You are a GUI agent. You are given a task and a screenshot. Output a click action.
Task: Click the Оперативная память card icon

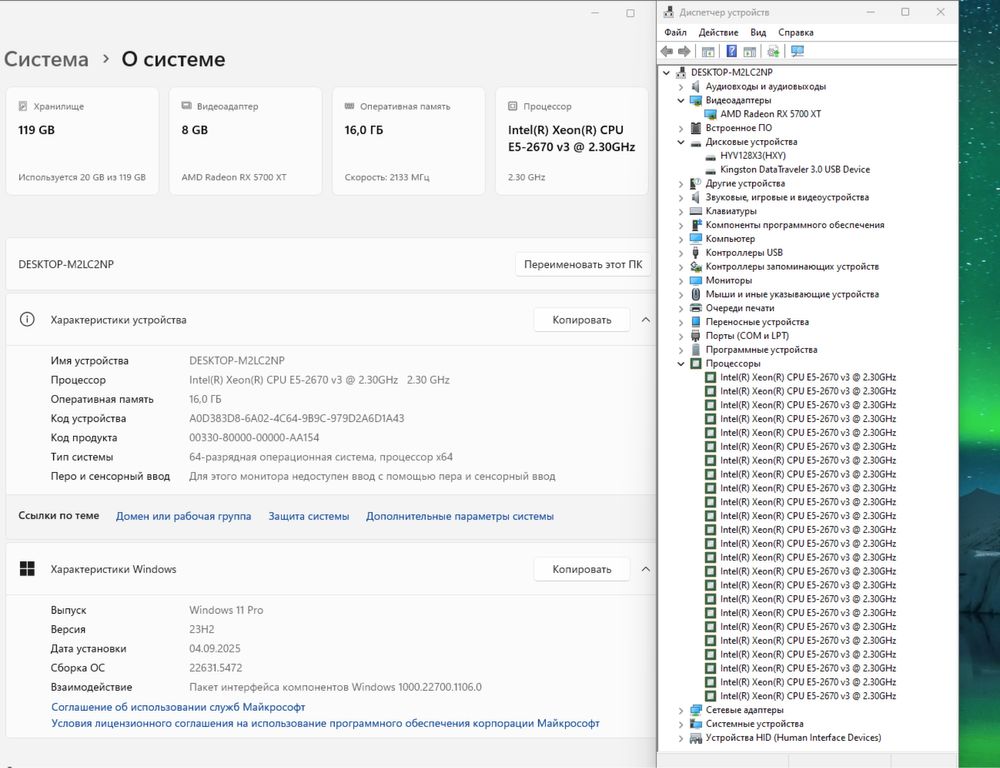point(349,106)
